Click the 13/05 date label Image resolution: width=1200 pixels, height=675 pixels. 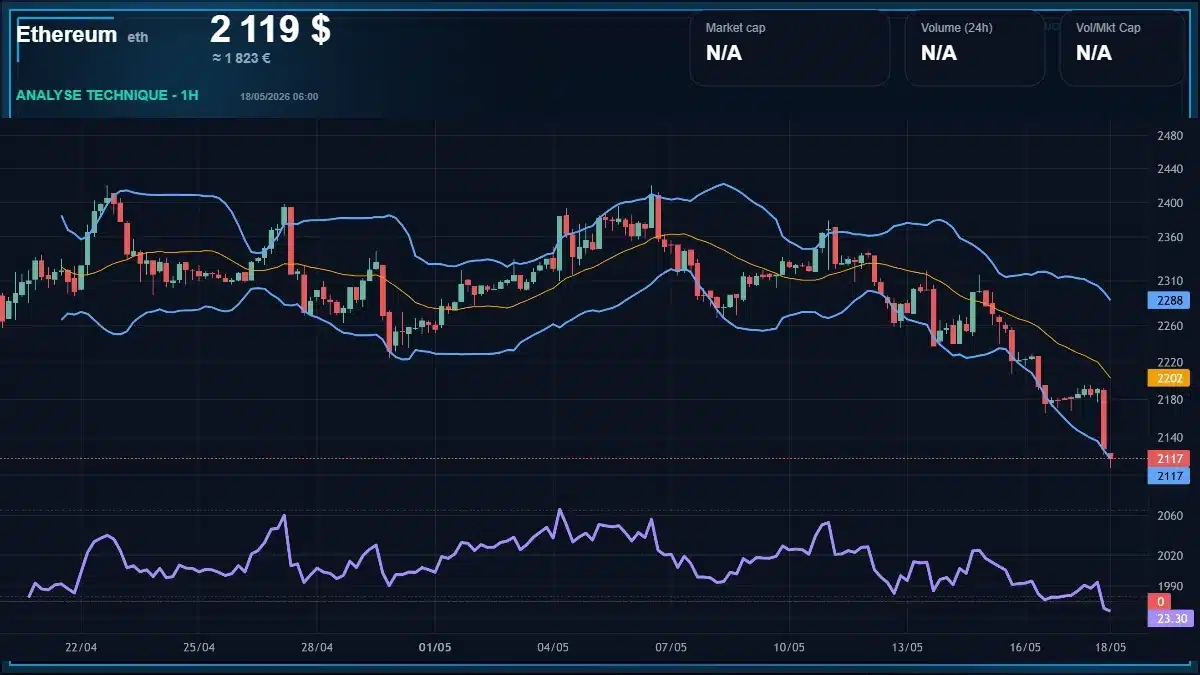click(907, 647)
